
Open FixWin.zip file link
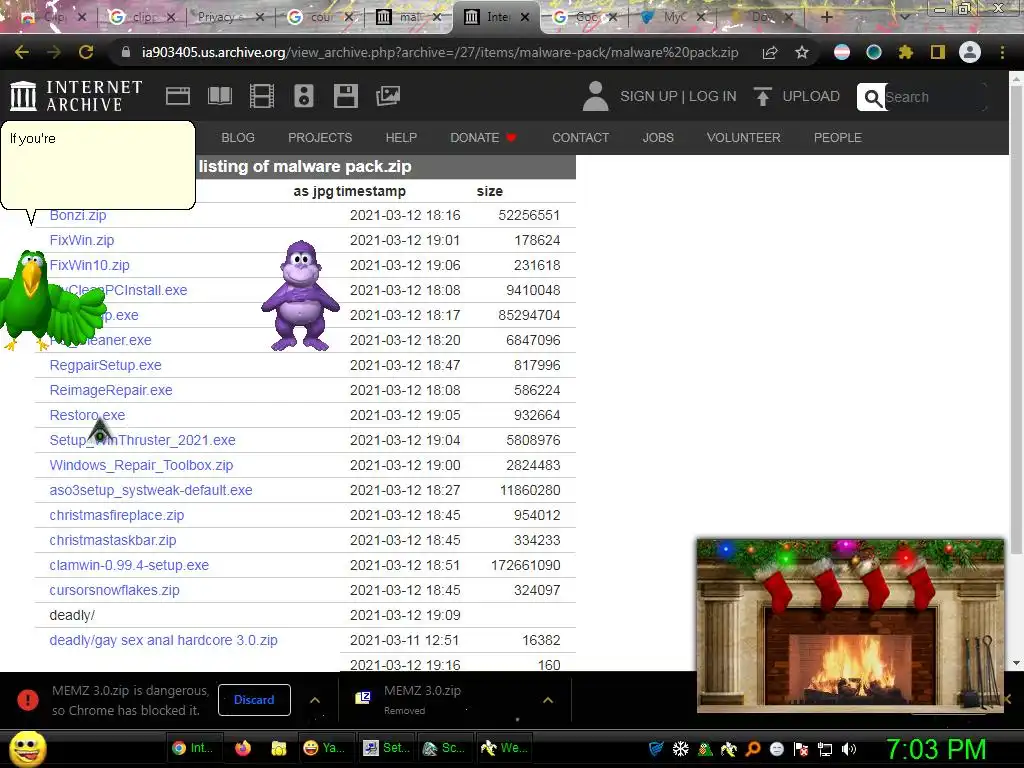pos(82,240)
